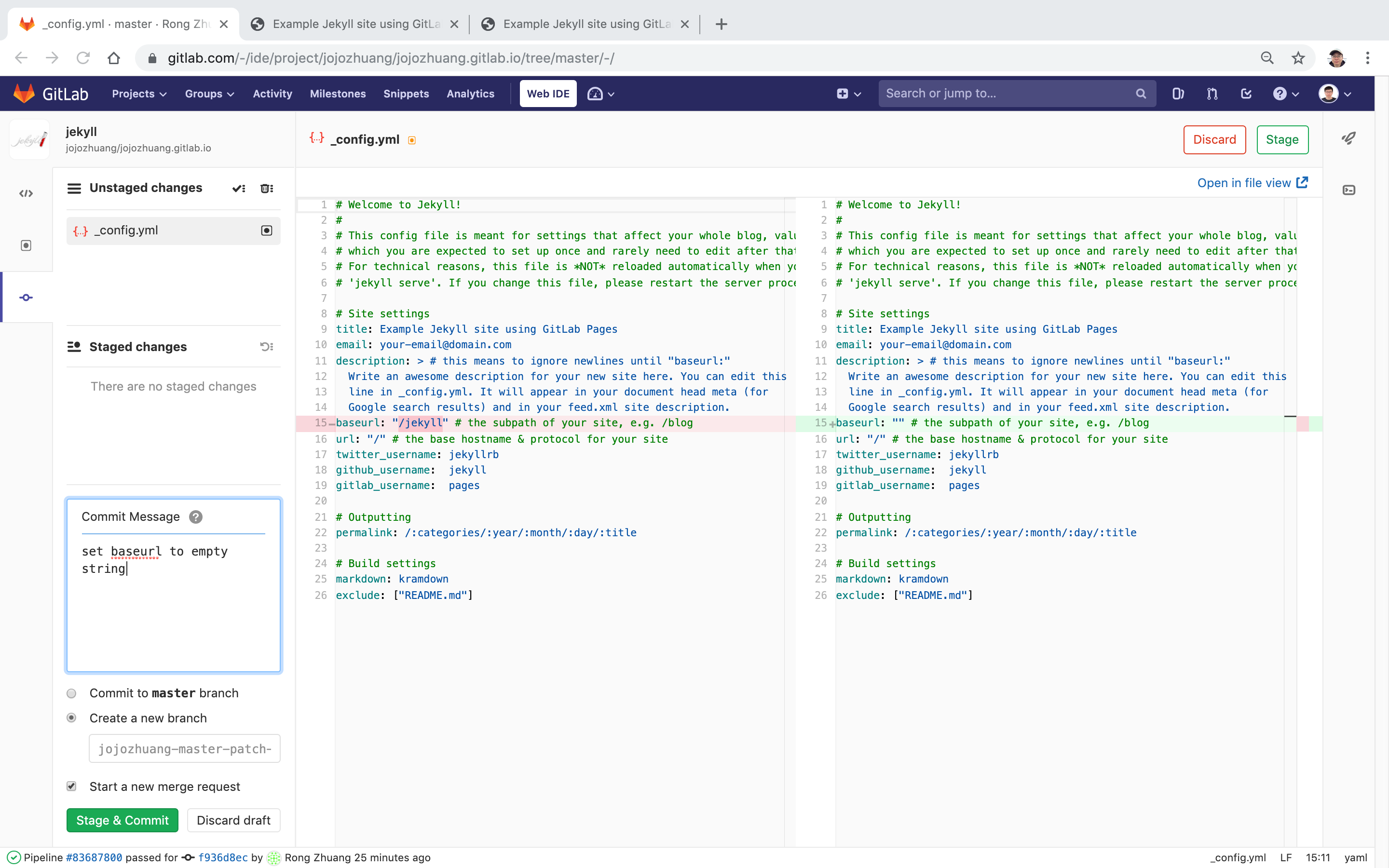This screenshot has width=1389, height=868.
Task: Click the pipeline passed status icon
Action: coord(14,857)
